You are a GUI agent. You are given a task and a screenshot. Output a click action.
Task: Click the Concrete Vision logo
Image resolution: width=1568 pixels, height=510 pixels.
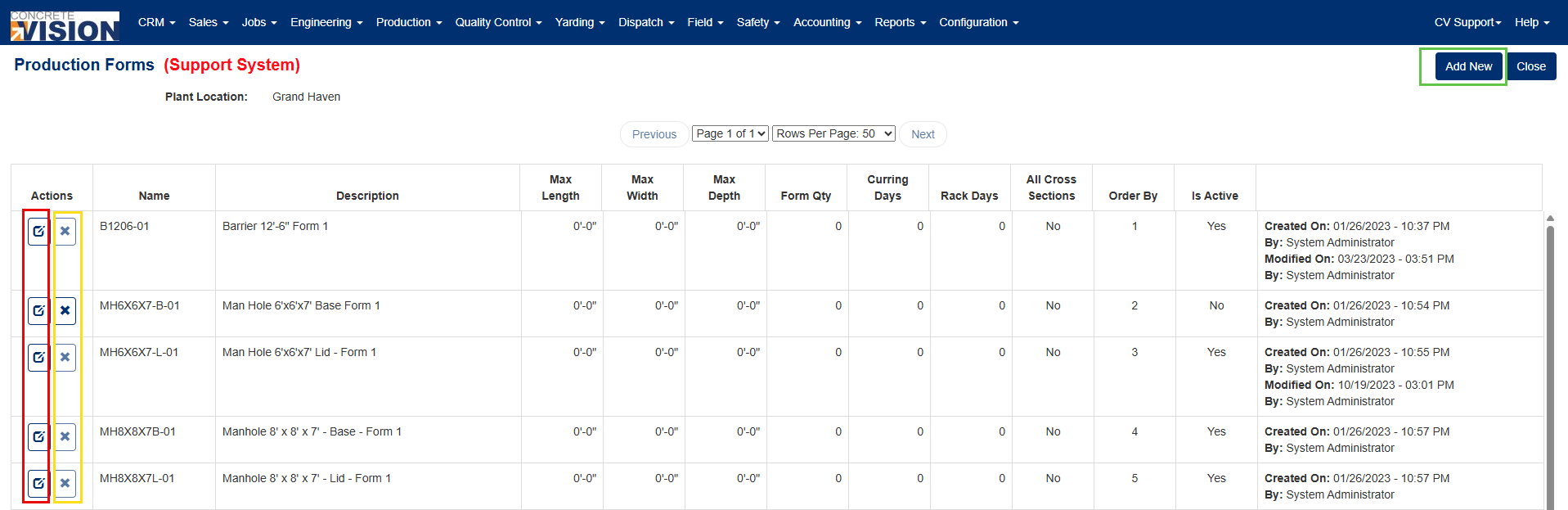[65, 26]
